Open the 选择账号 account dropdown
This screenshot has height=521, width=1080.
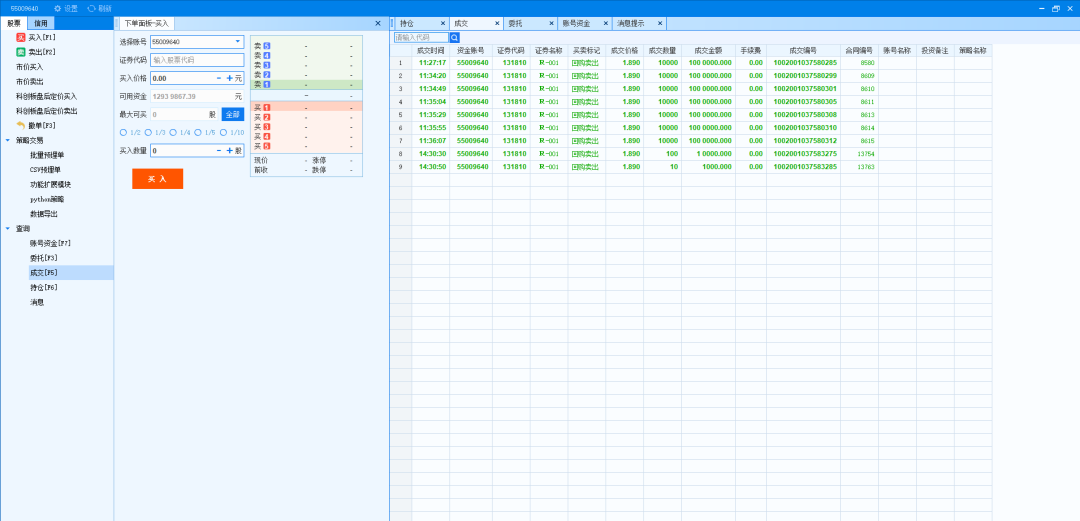tap(238, 41)
